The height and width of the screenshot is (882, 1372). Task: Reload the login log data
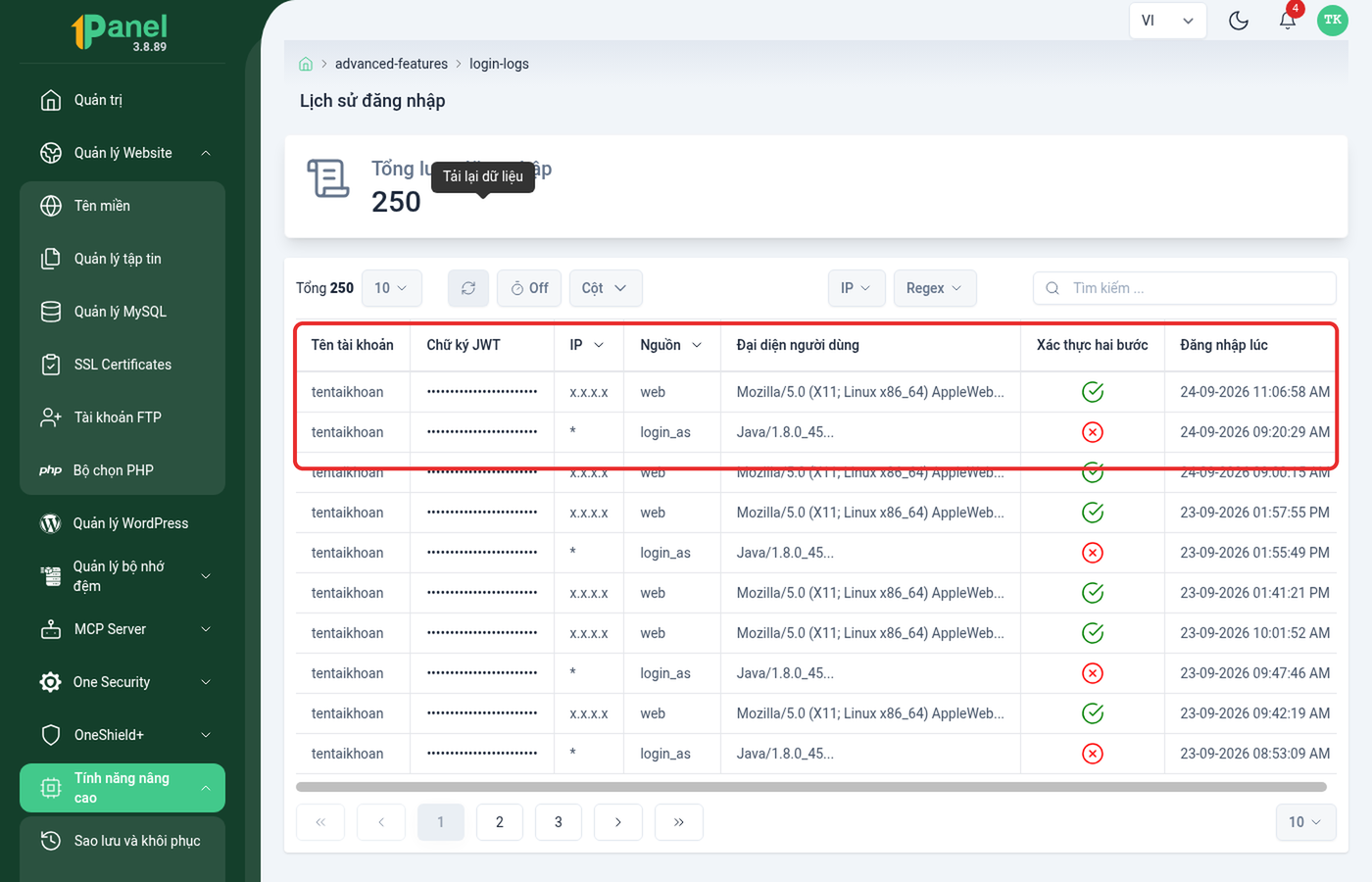coord(468,288)
